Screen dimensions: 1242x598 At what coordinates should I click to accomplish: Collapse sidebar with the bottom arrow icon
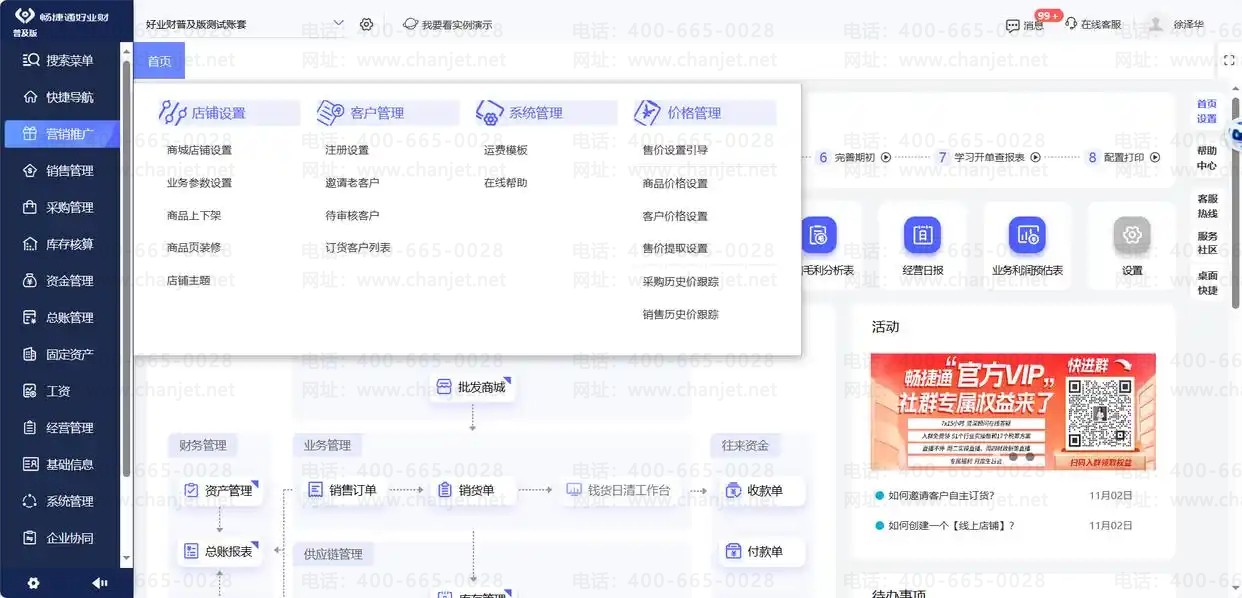pyautogui.click(x=99, y=583)
